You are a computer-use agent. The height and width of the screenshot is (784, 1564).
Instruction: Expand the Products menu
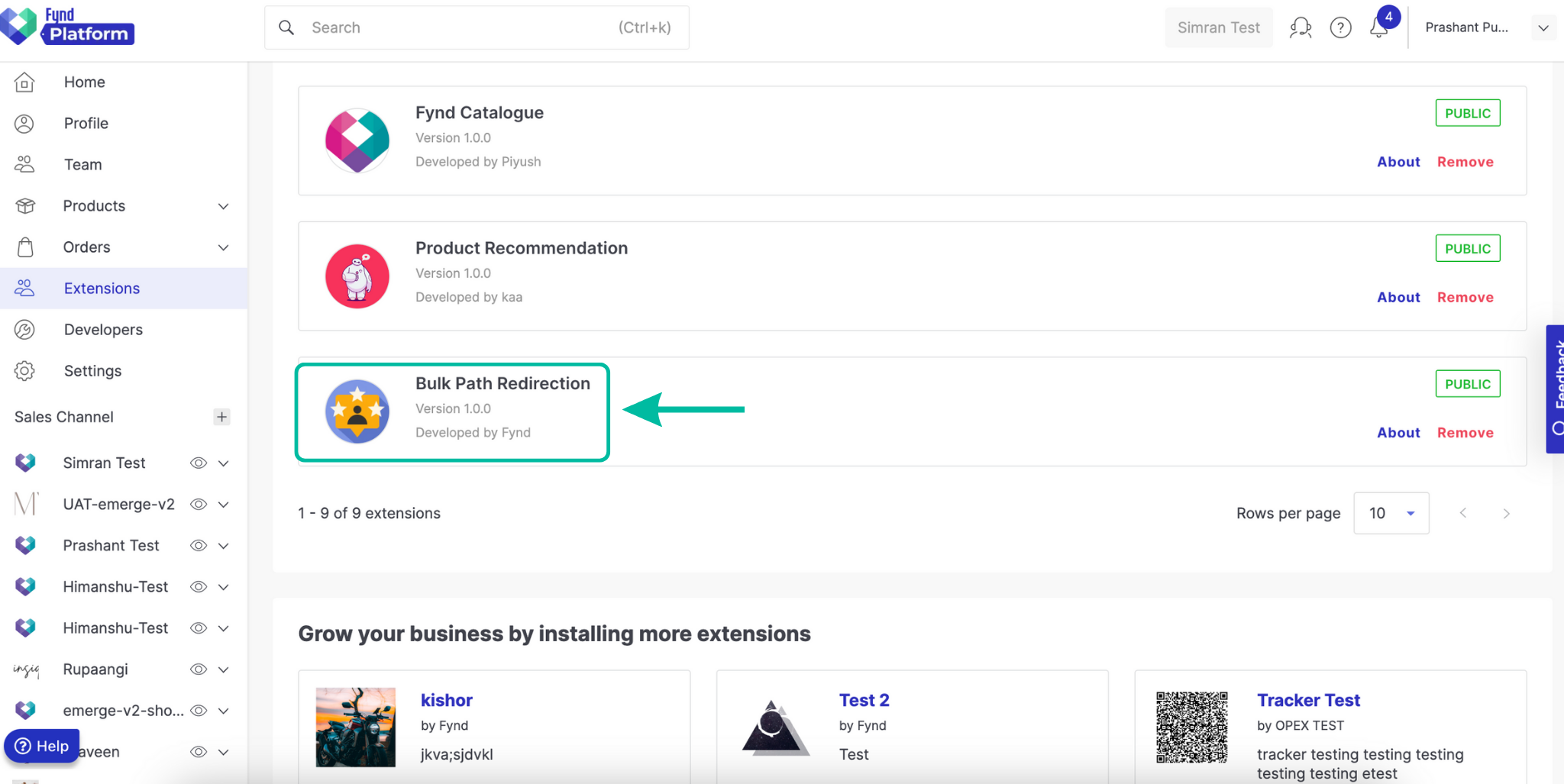94,205
